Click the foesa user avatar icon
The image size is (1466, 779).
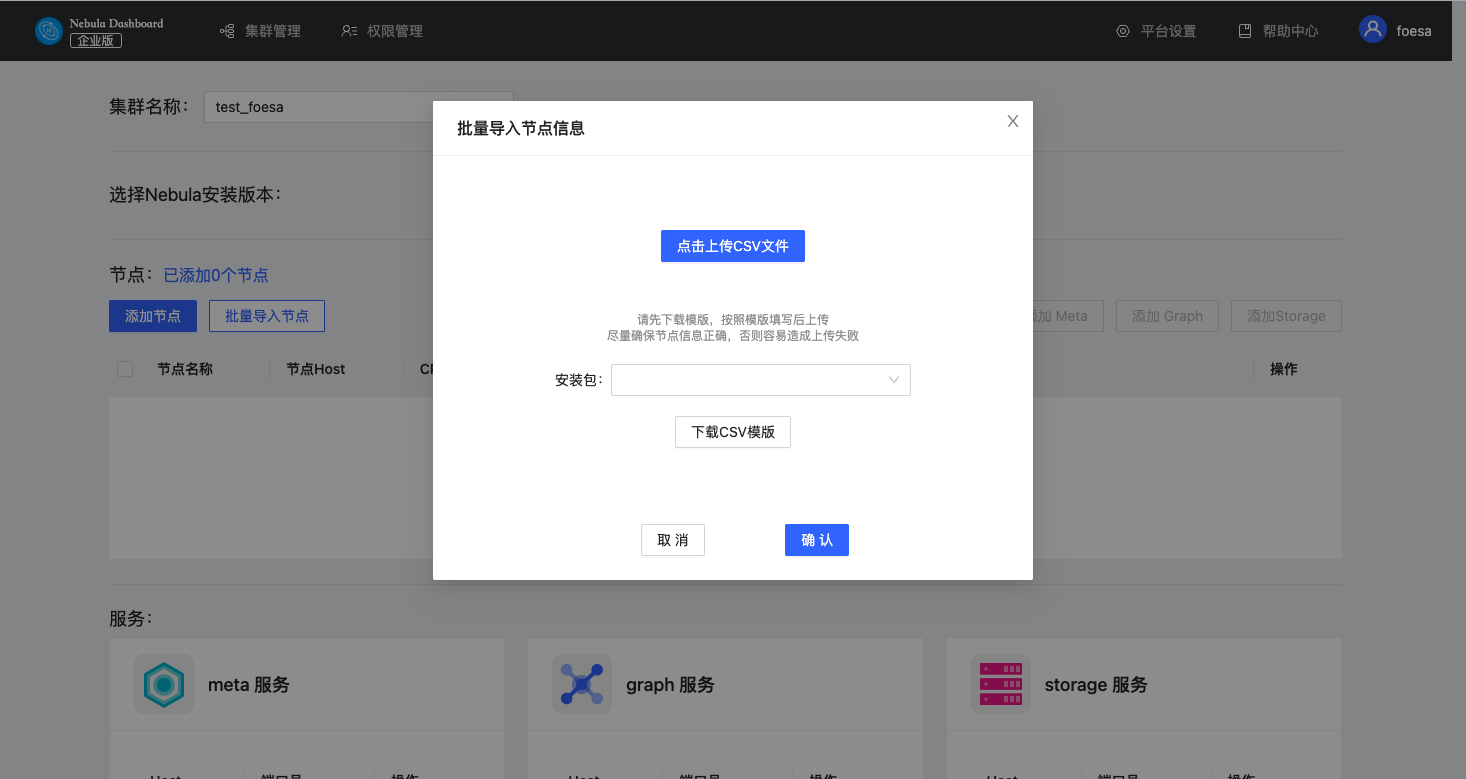pyautogui.click(x=1372, y=30)
